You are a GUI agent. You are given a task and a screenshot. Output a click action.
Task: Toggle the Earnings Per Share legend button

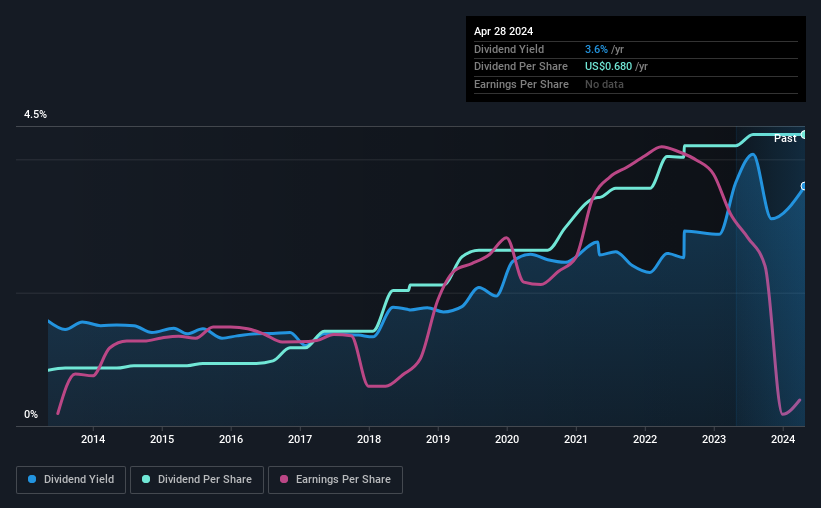click(335, 480)
